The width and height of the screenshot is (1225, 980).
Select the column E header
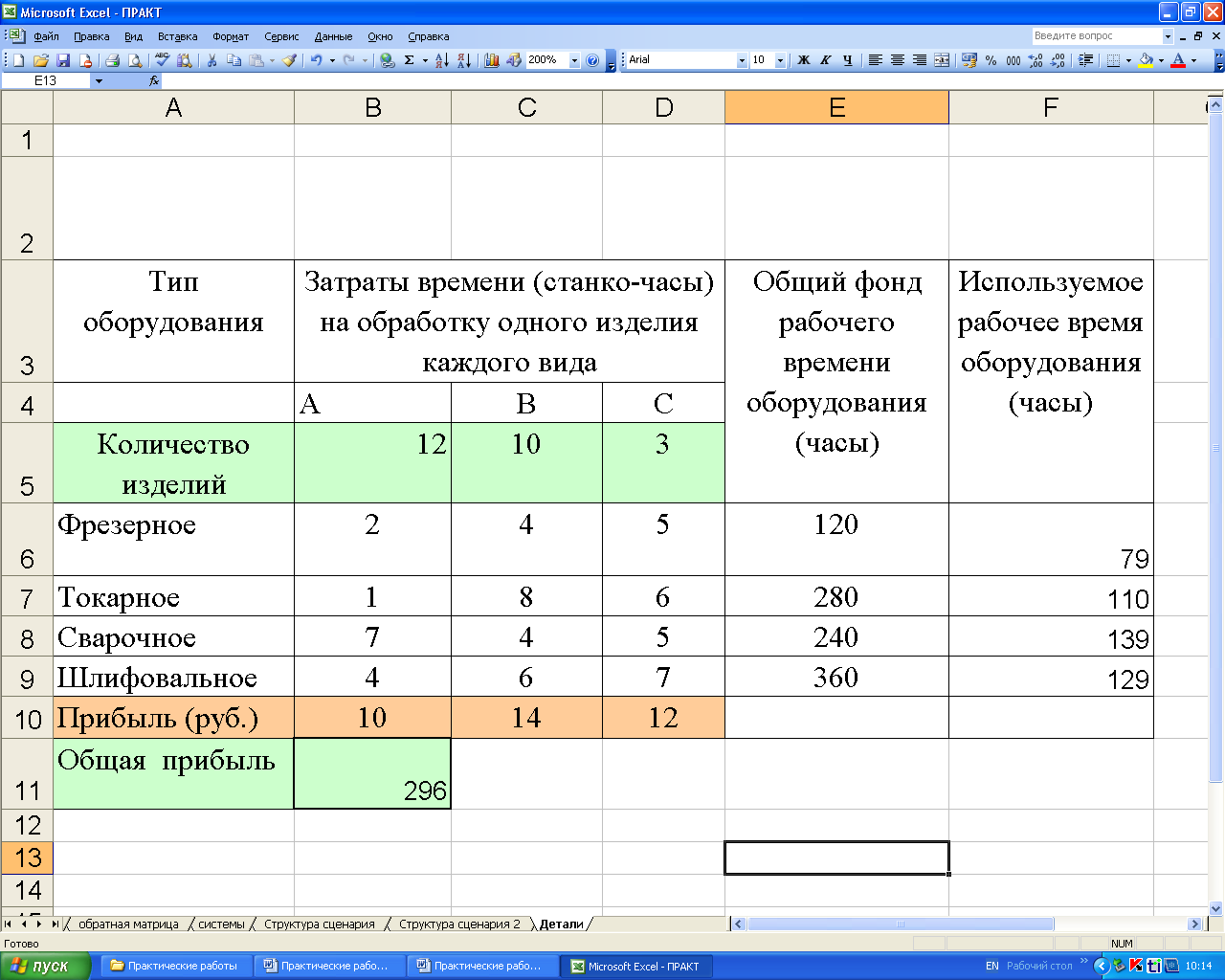(836, 108)
